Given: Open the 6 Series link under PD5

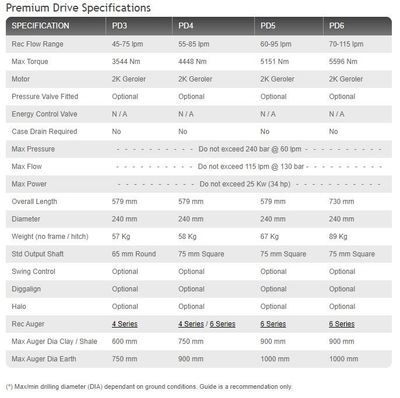Looking at the screenshot, I should pos(273,324).
